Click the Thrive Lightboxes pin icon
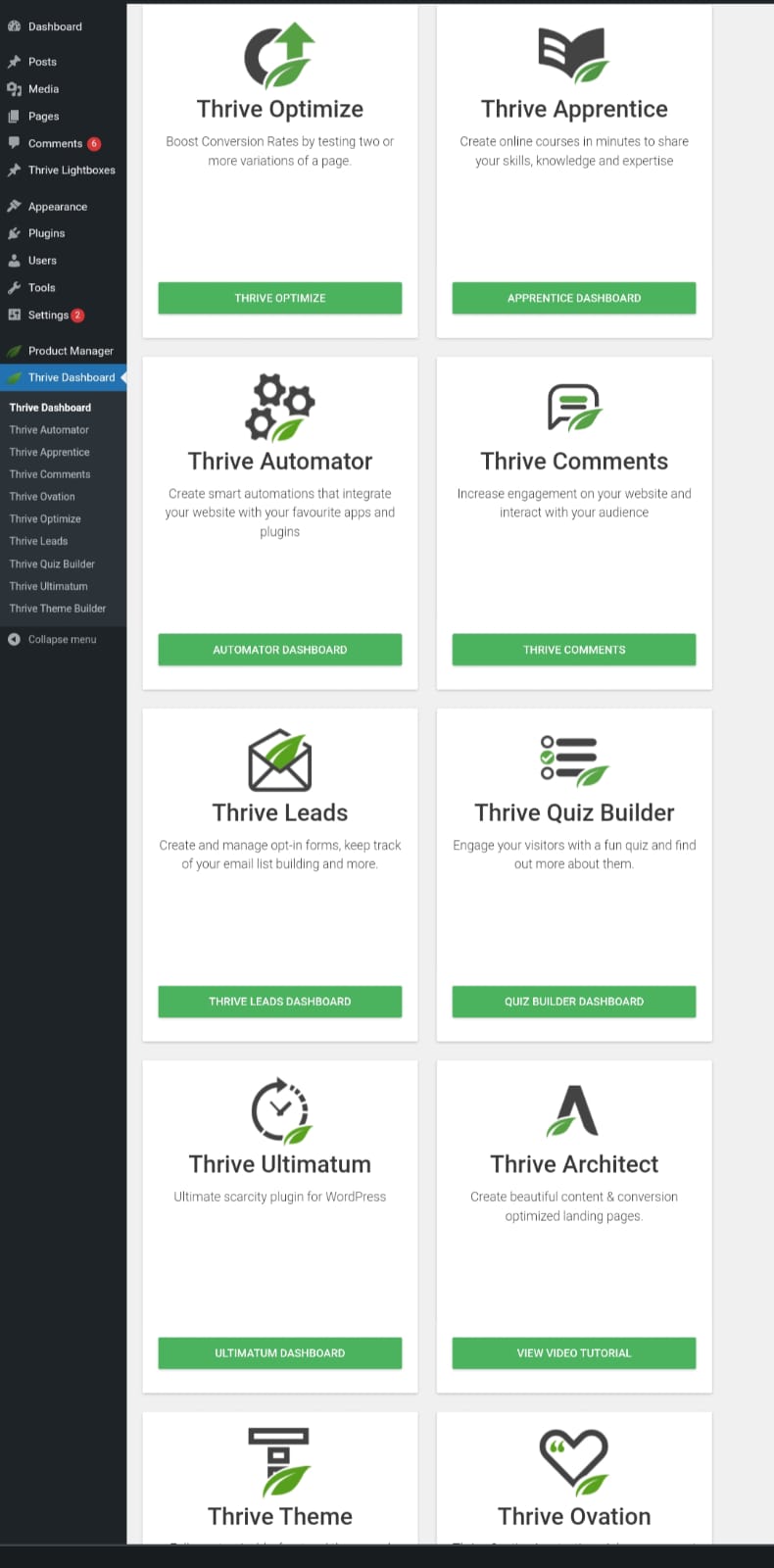The width and height of the screenshot is (774, 1568). coord(14,171)
